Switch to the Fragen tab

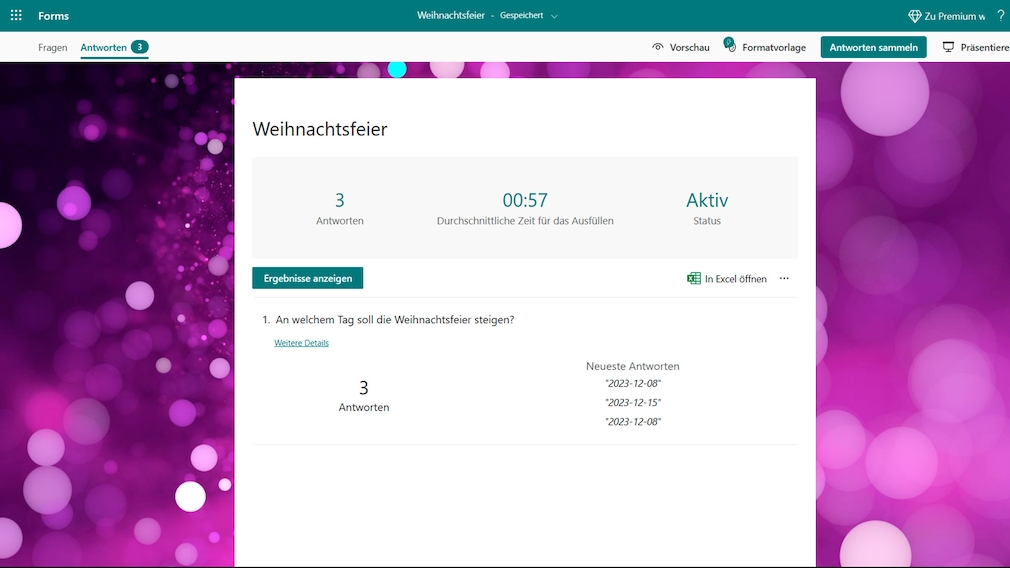[x=53, y=47]
